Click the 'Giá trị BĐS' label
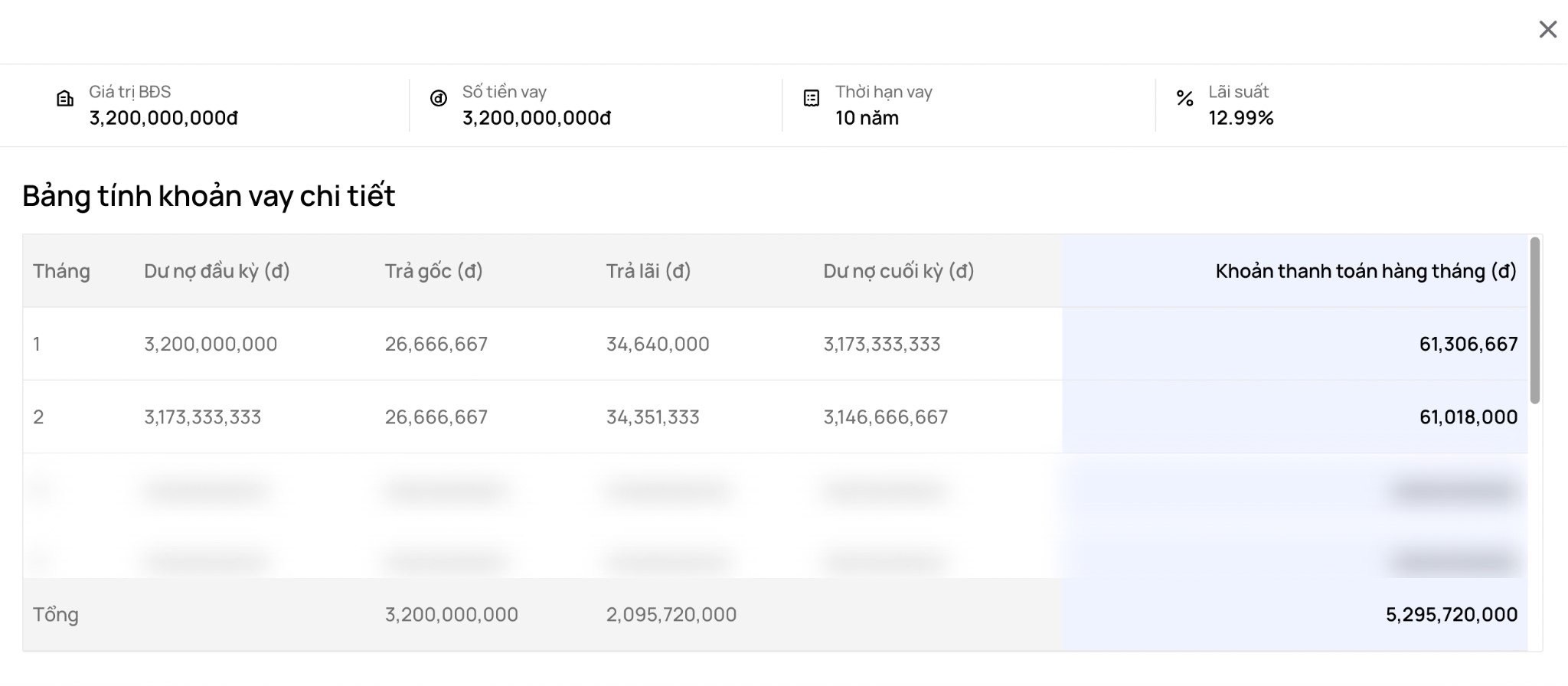Viewport: 1568px width, 686px height. pos(130,92)
